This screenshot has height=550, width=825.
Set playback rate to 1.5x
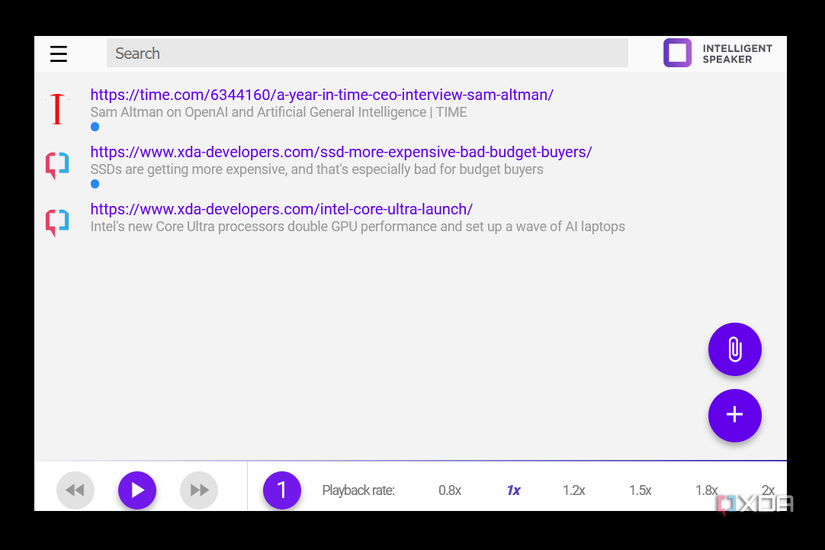coord(640,491)
